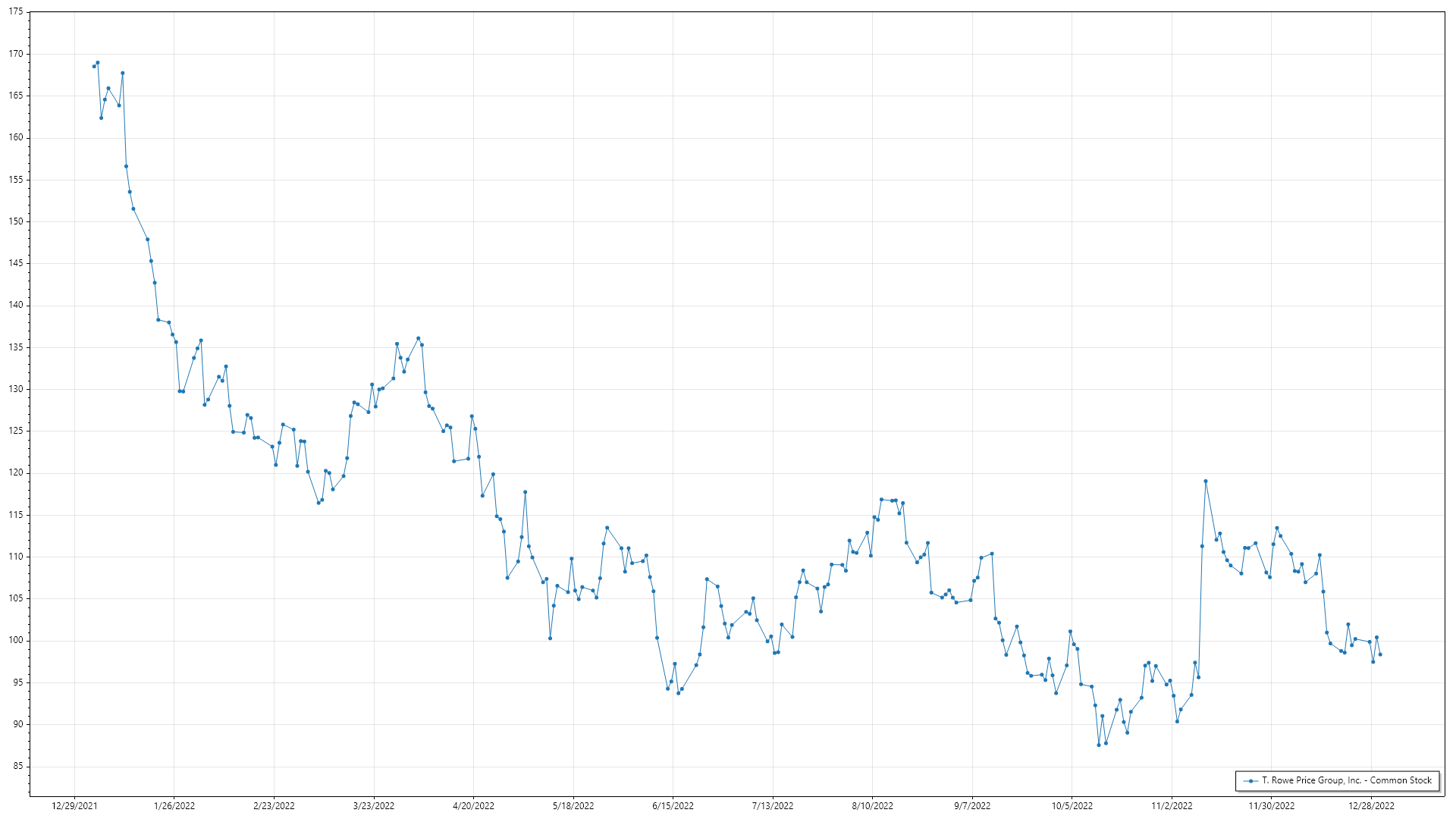Click the final data point of the series

point(1380,654)
